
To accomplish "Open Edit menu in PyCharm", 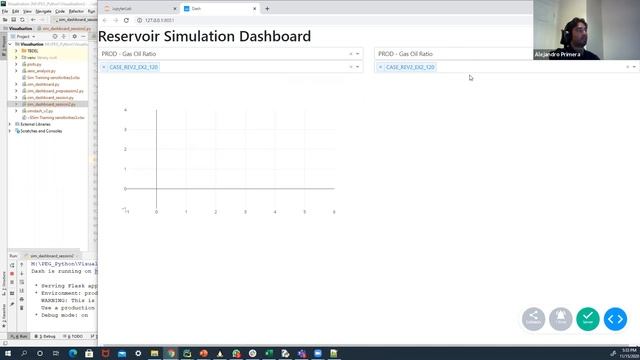I will pos(16,11).
